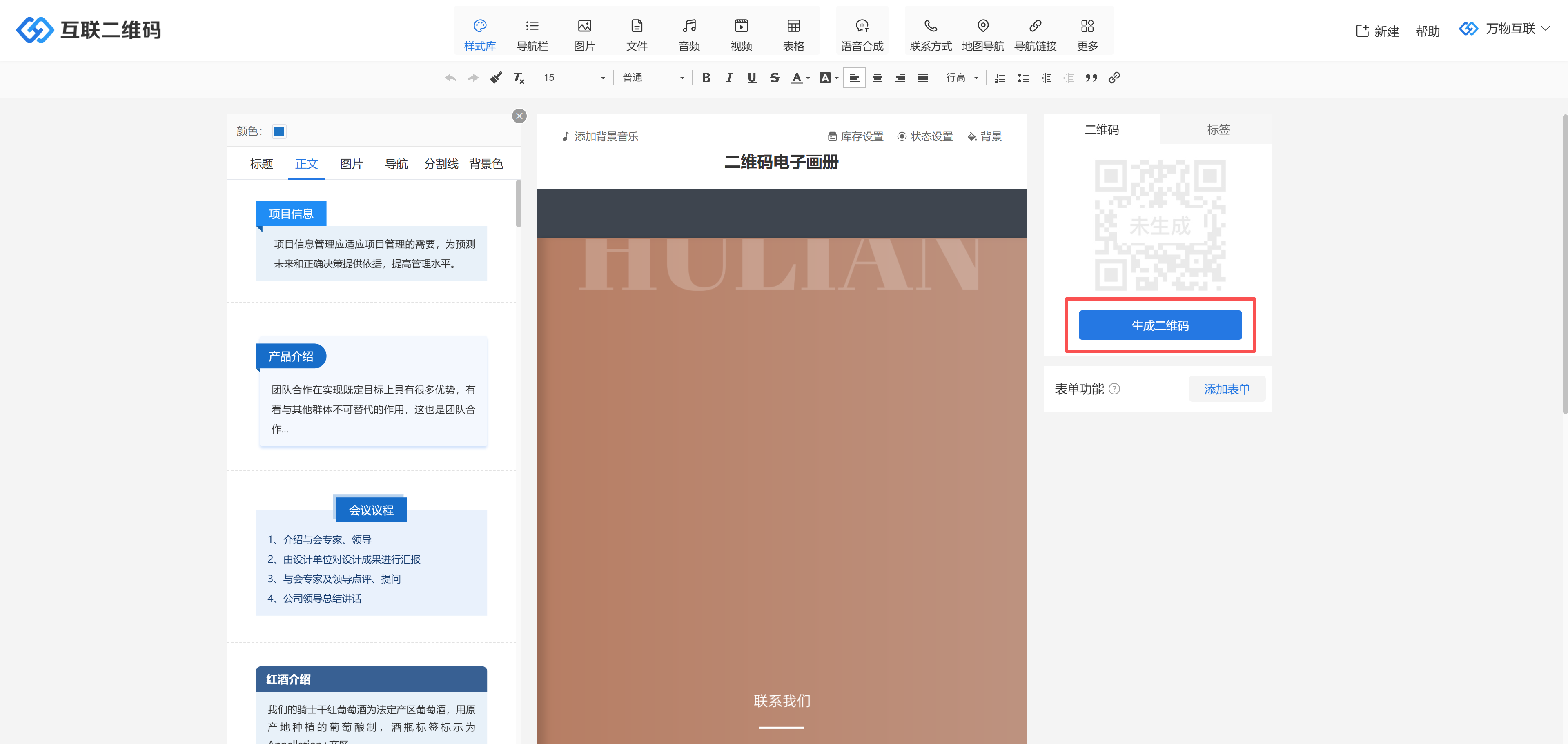Switch to the 标签 tab
Screen dimensions: 1568x744
tap(1218, 130)
